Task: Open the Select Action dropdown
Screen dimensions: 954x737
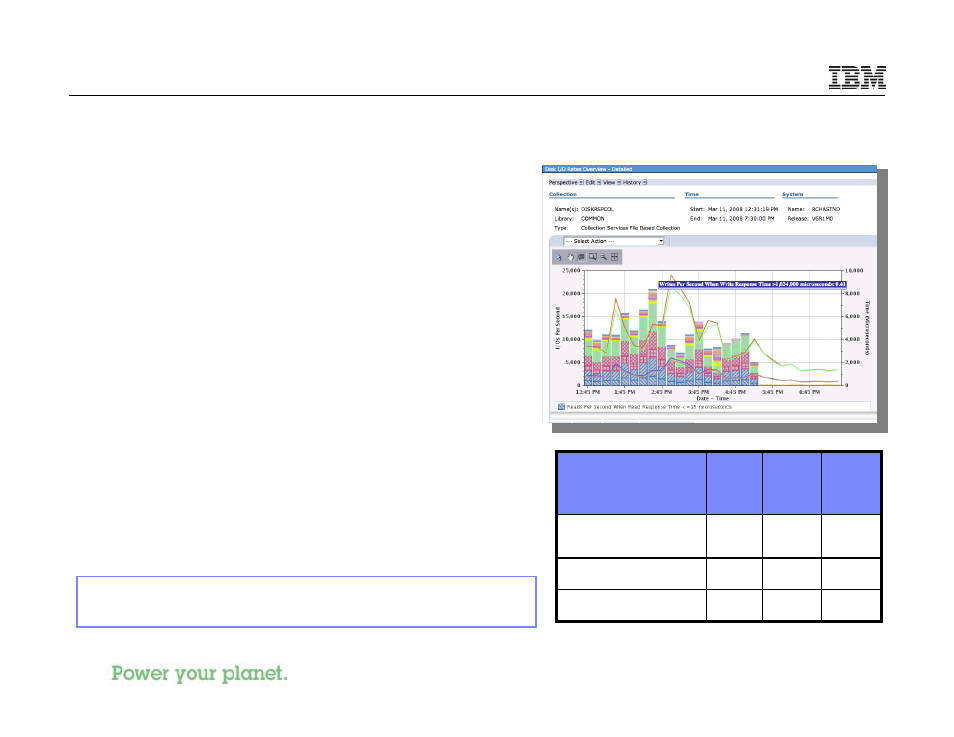Action: 613,241
